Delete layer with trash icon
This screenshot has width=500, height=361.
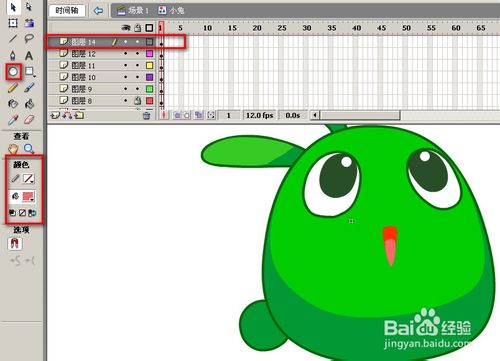click(x=147, y=116)
